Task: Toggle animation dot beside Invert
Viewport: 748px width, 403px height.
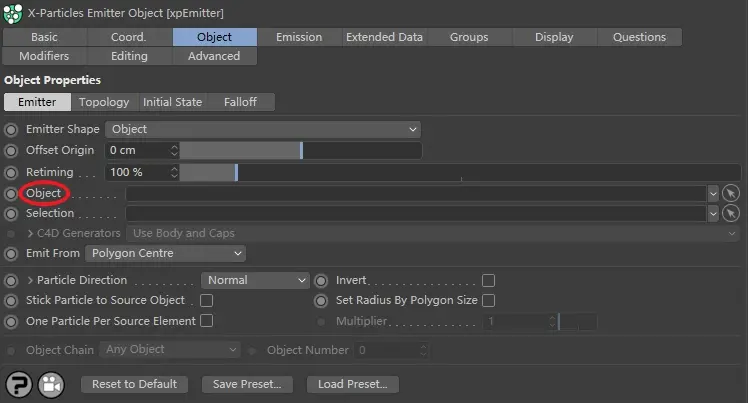Action: pos(321,281)
